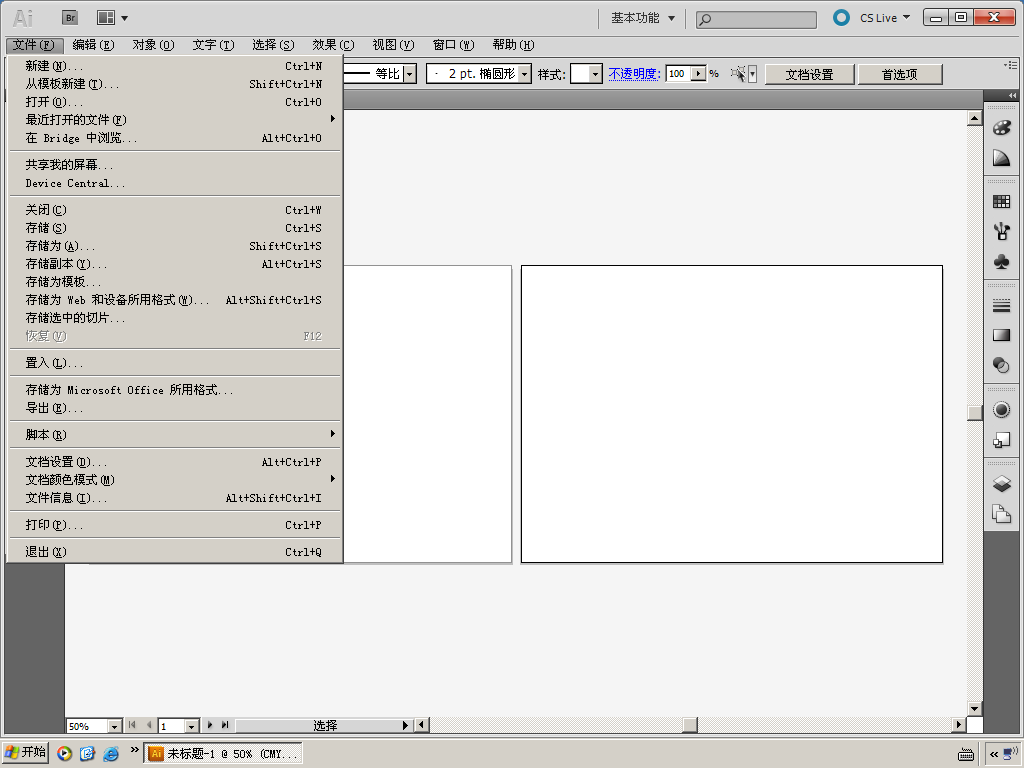The image size is (1024, 768).
Task: Expand the collapsed panel dock double arrows
Action: click(x=1012, y=96)
